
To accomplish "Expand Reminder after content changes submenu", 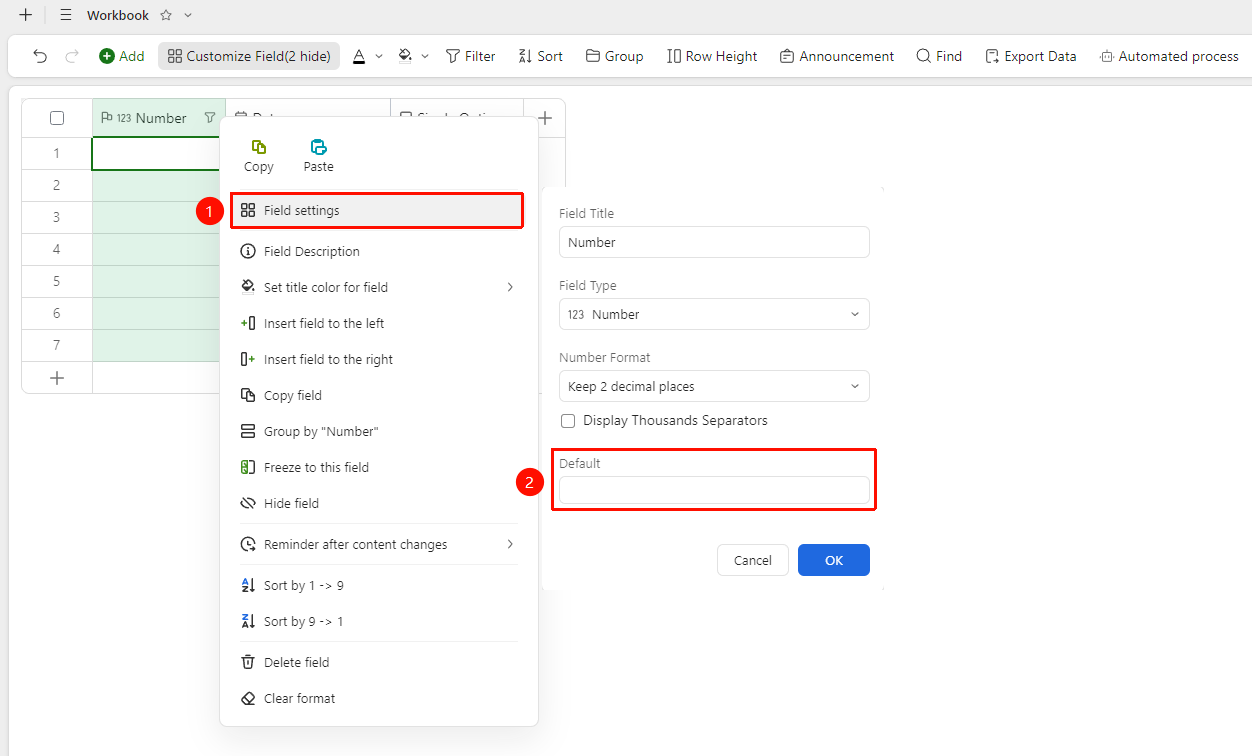I will pyautogui.click(x=379, y=544).
